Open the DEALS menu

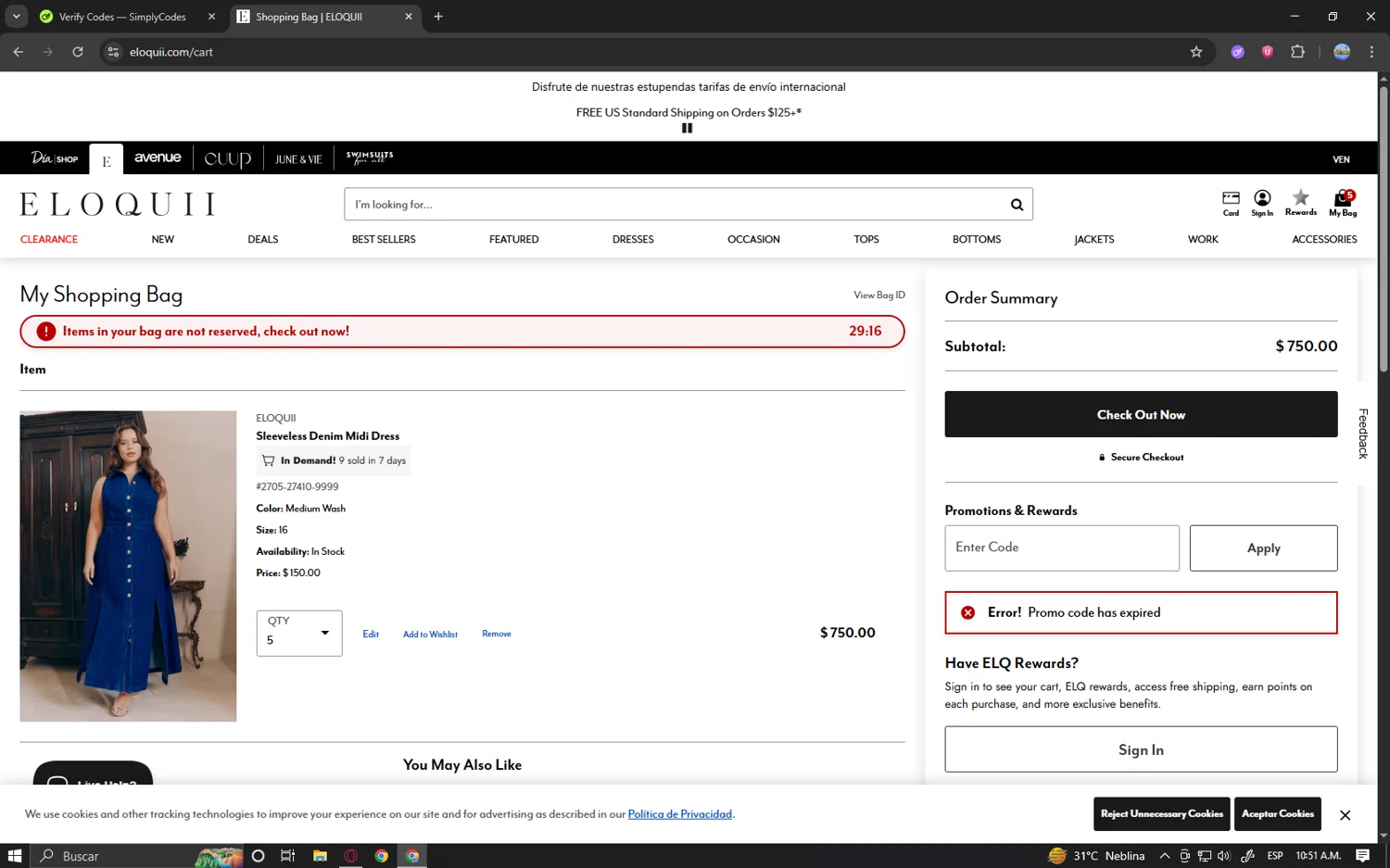[x=263, y=239]
